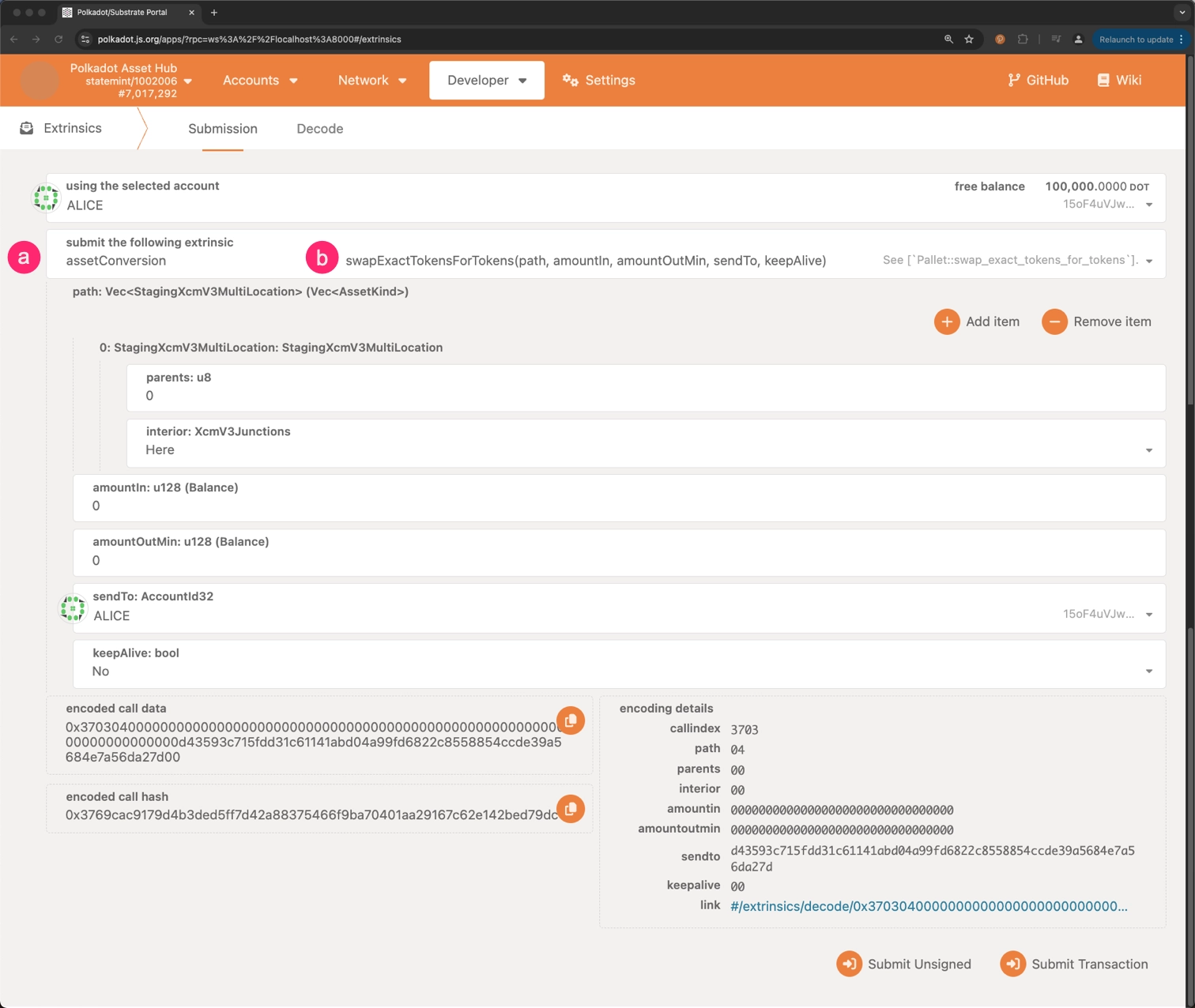Copy the encoded call data
1195x1008 pixels.
(570, 720)
